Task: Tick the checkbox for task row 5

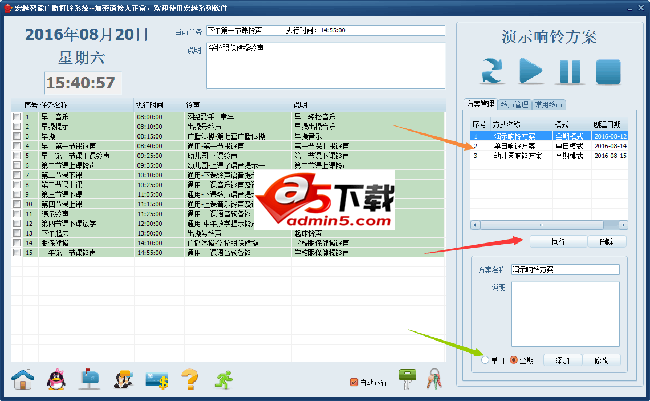Action: (x=17, y=156)
